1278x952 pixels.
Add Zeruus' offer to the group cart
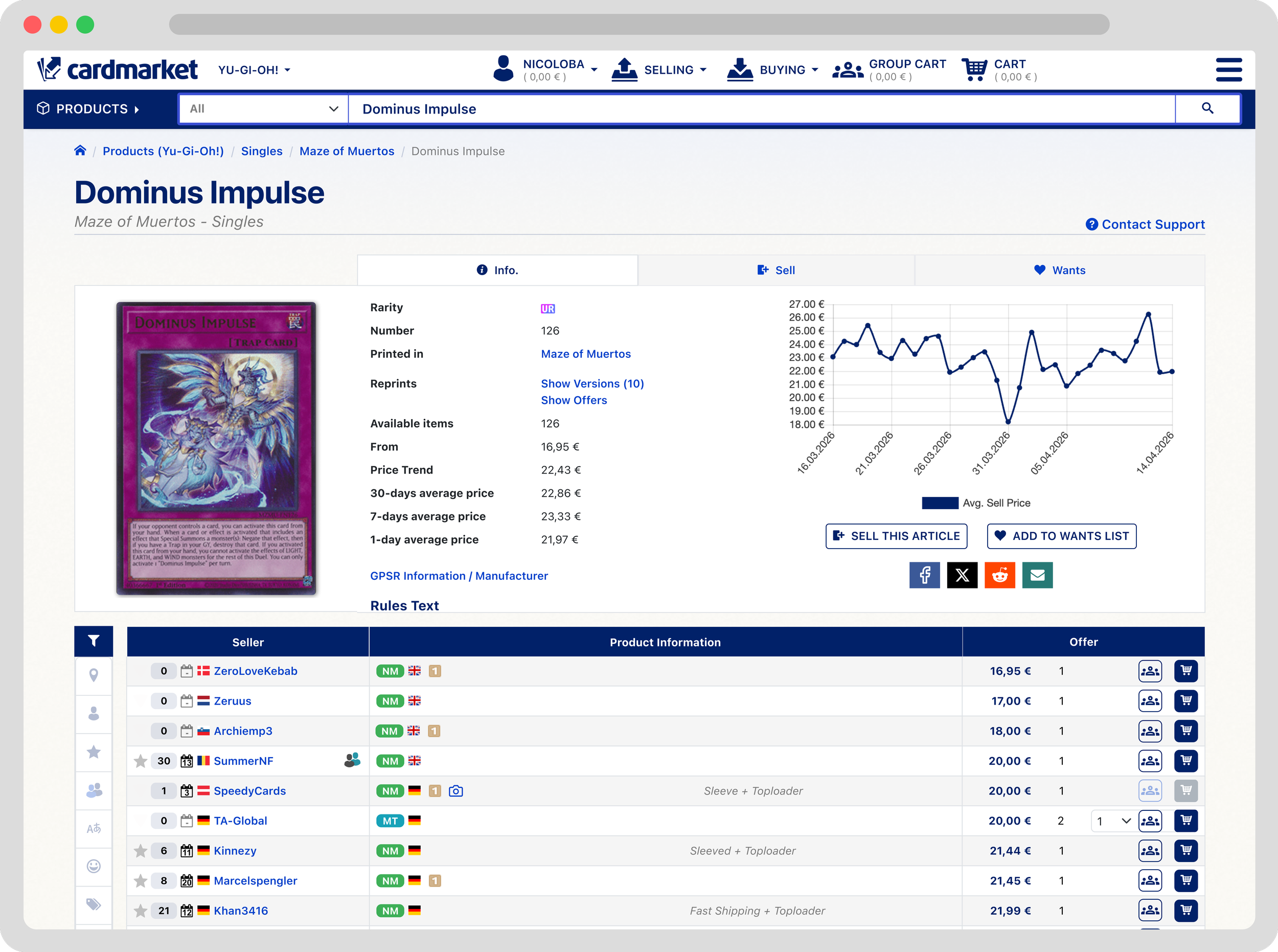[x=1151, y=701]
